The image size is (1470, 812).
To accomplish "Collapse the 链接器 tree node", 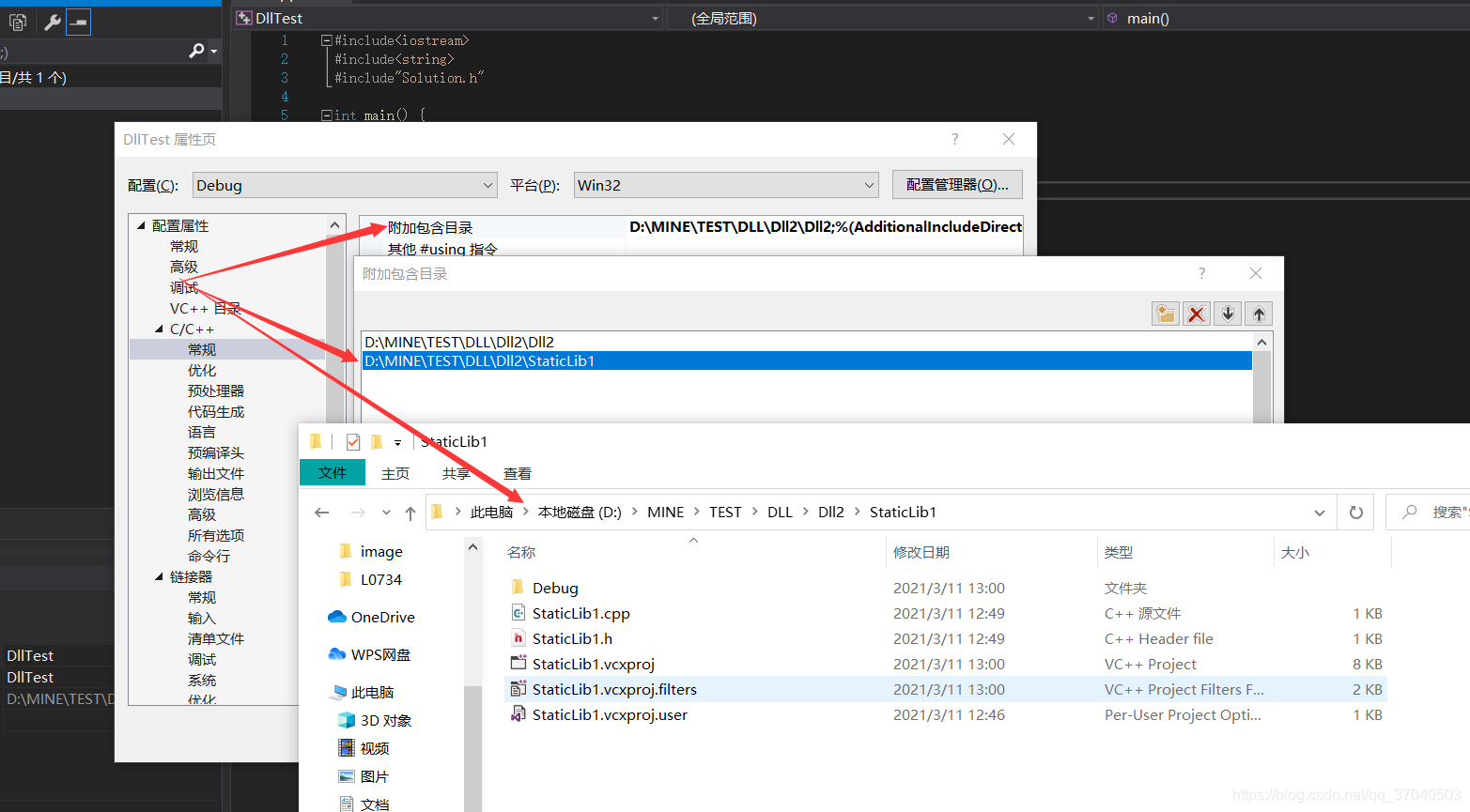I will coord(159,576).
